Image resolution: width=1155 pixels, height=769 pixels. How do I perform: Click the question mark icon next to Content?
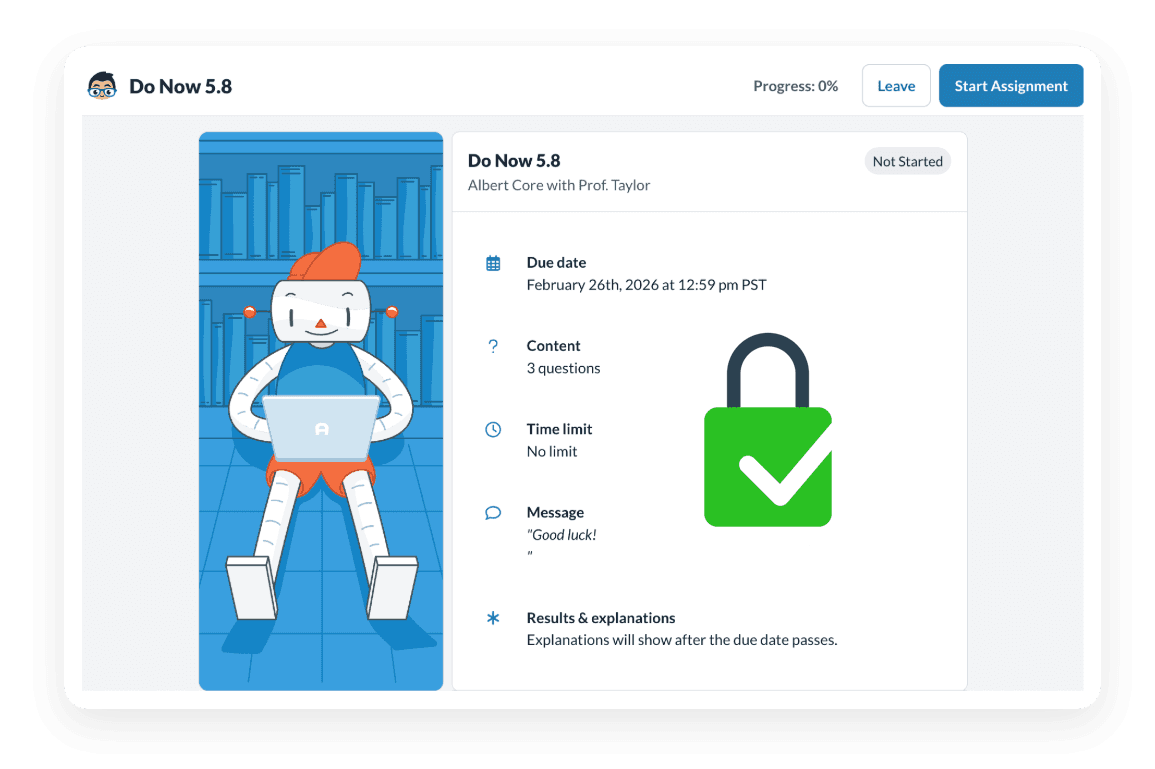click(492, 346)
